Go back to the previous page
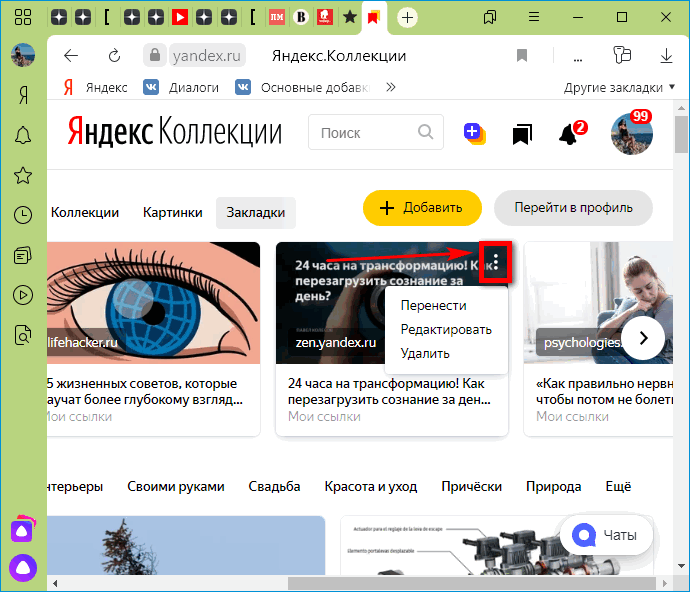690x592 pixels. [71, 56]
